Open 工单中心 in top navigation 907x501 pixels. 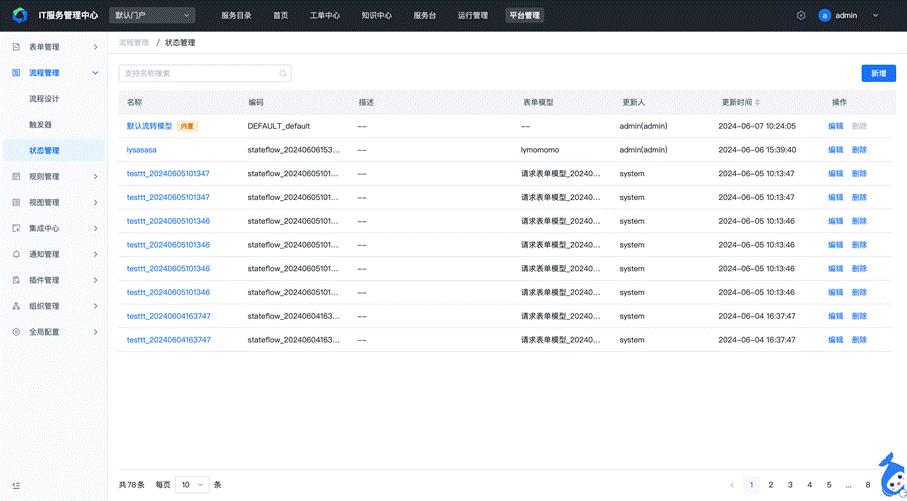[x=325, y=16]
